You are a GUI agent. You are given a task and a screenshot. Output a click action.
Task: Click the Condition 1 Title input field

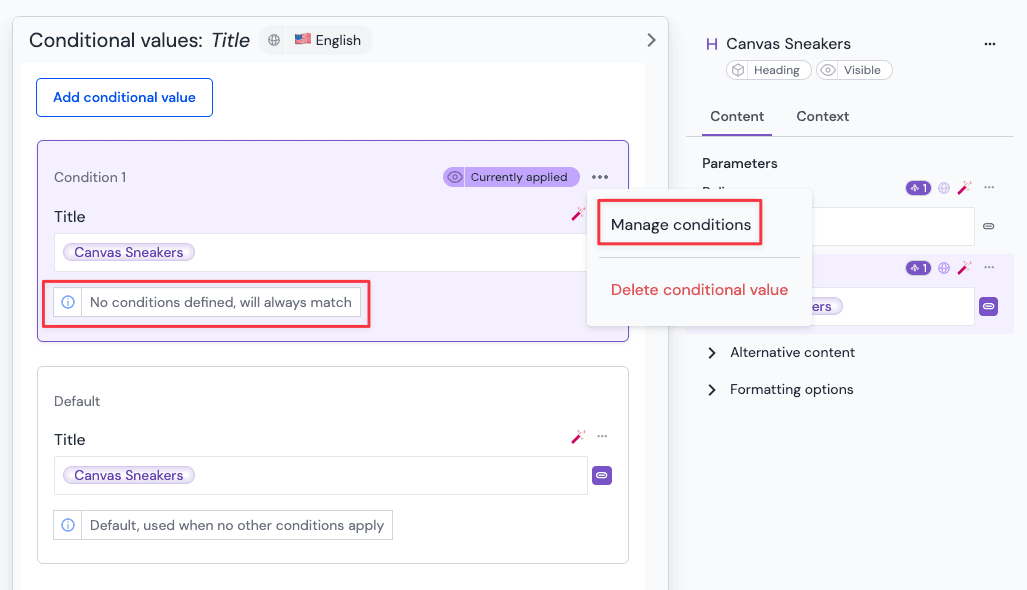[x=320, y=252]
